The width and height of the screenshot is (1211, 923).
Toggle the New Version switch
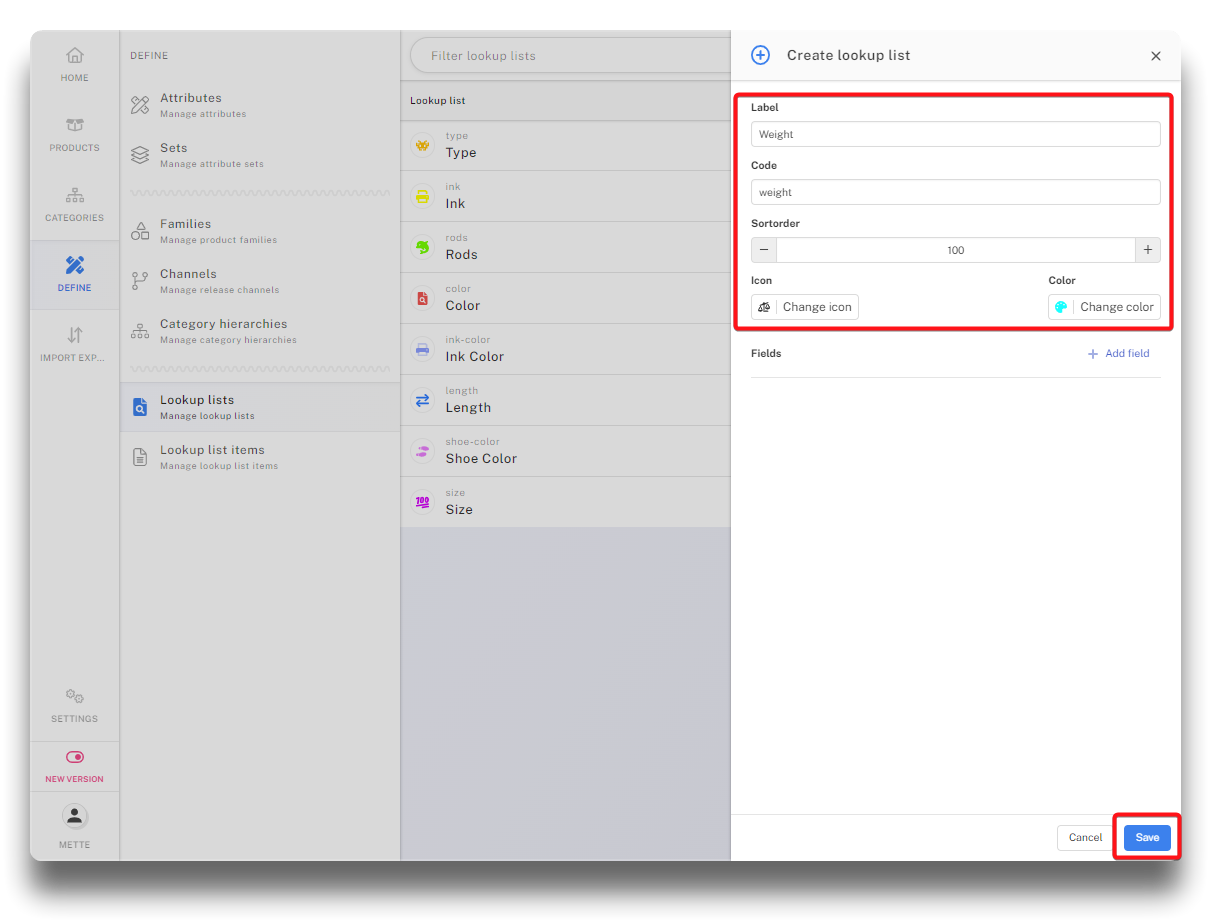[x=74, y=758]
